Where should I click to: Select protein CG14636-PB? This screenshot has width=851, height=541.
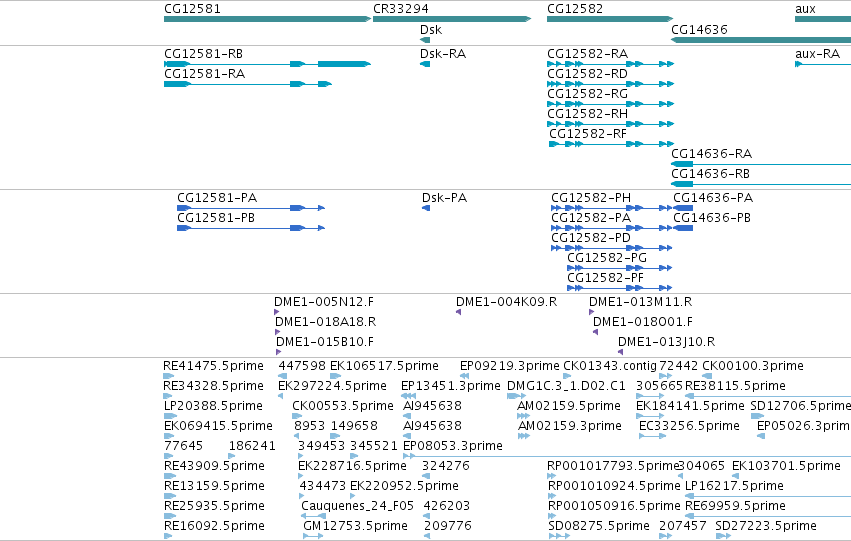[683, 228]
